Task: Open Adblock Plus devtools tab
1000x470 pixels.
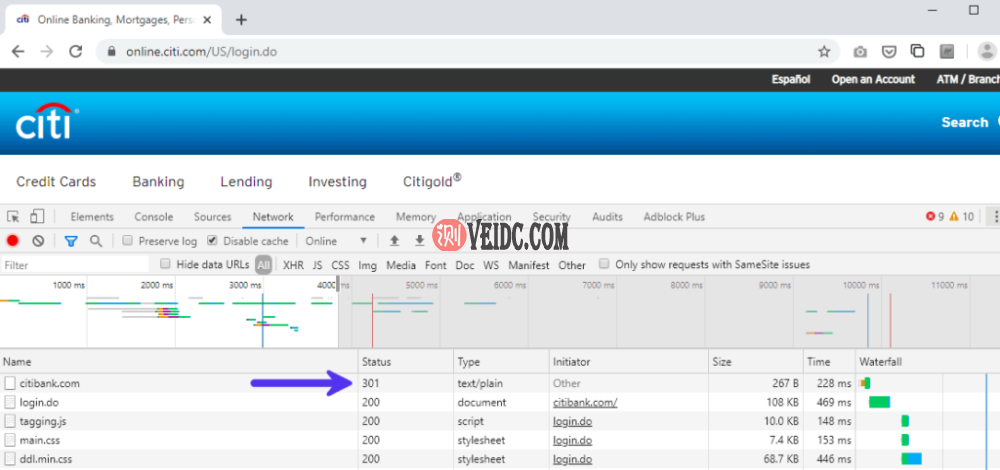Action: pos(674,217)
